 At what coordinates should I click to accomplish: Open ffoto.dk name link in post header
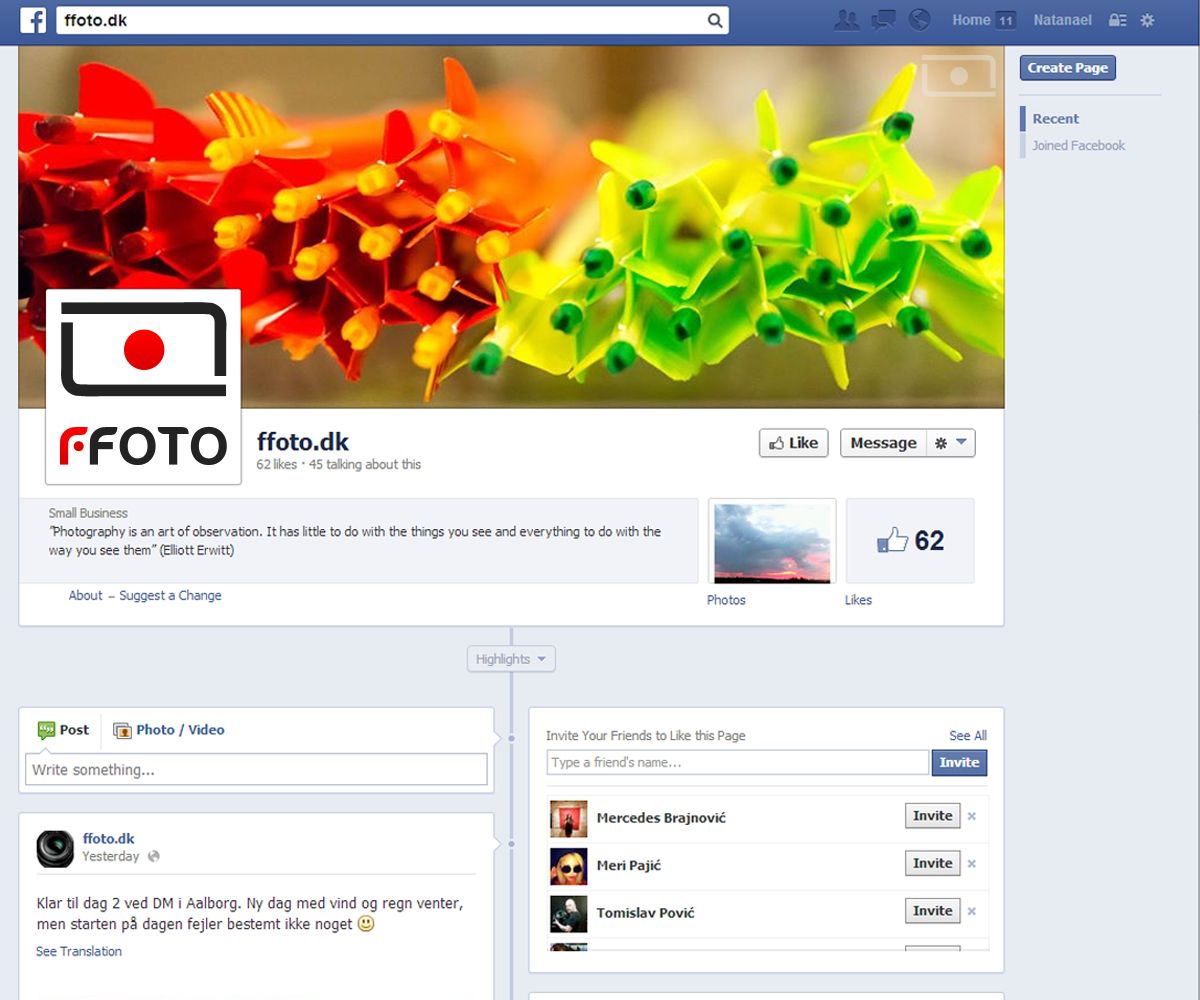[x=108, y=839]
